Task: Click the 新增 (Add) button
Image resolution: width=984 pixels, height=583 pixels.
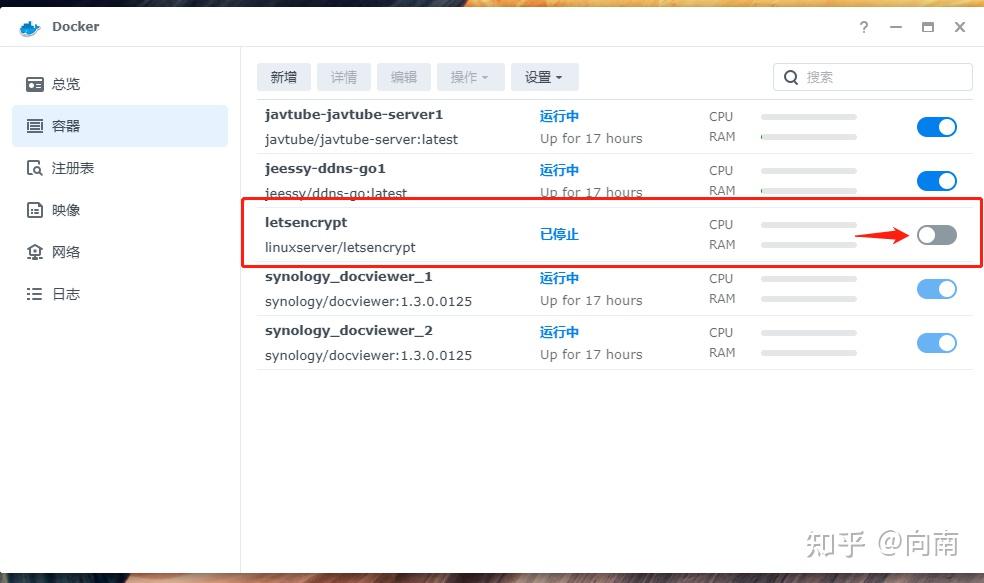Action: [x=283, y=77]
